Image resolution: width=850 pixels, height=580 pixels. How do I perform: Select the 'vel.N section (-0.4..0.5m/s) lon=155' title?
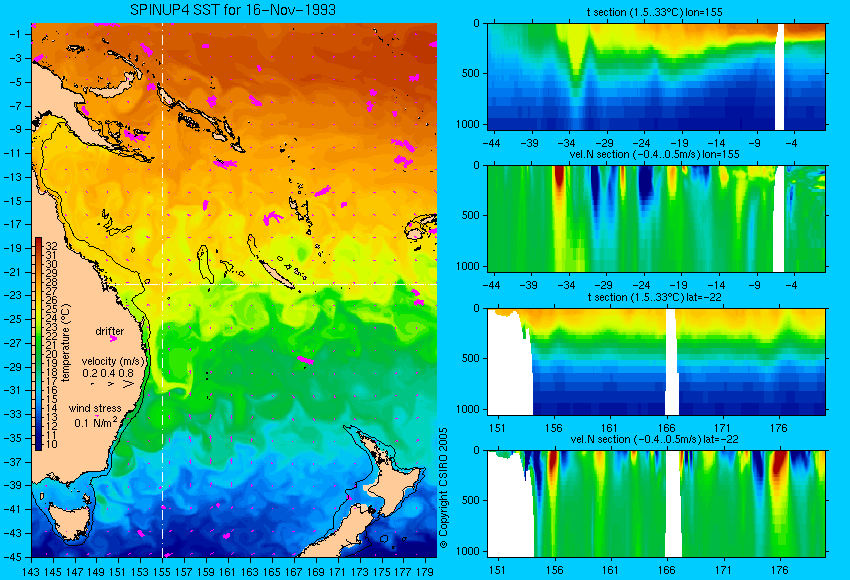[654, 154]
